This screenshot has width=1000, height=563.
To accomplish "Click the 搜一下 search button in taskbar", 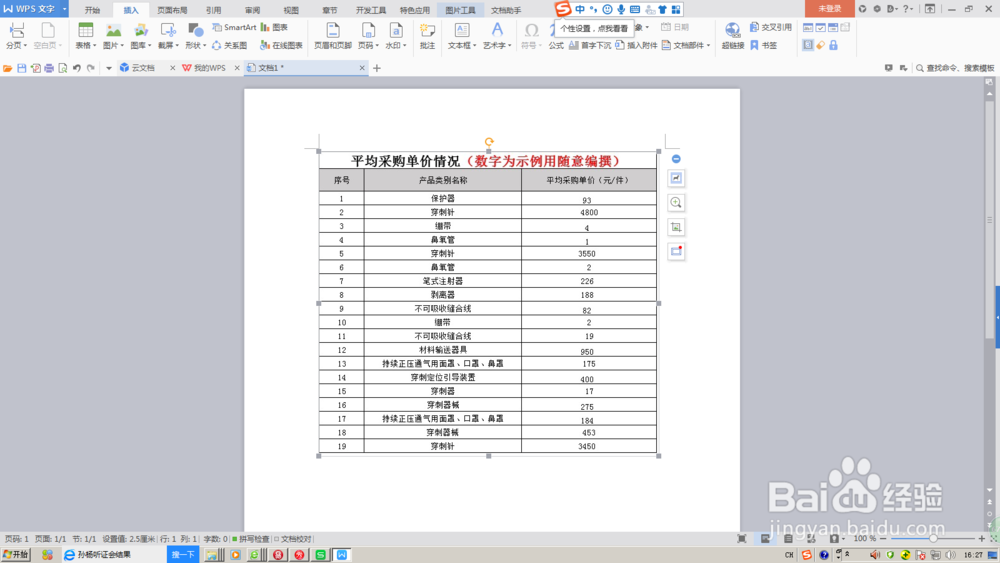I will pos(183,555).
